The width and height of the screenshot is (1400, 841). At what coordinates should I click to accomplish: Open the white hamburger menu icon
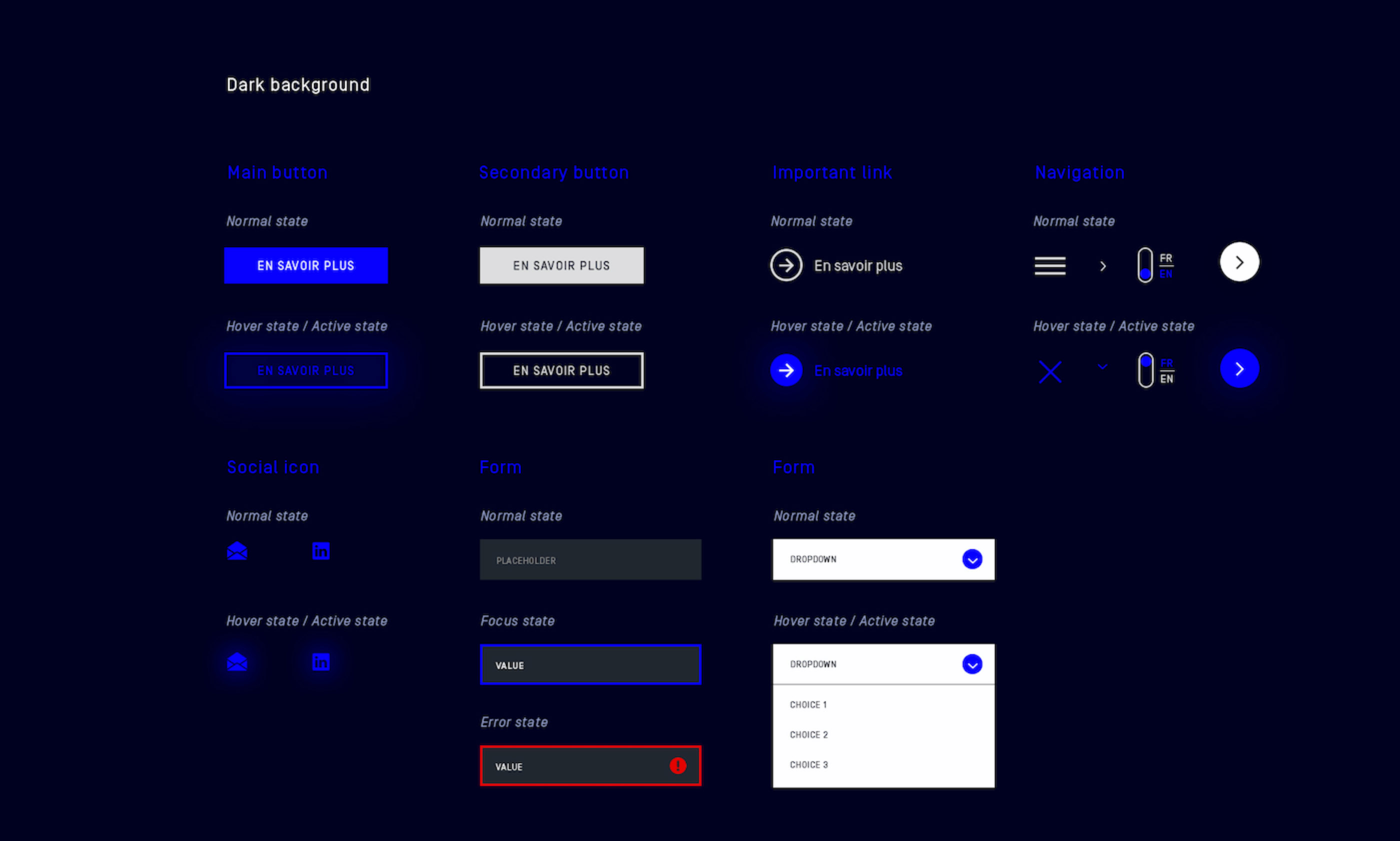1050,266
